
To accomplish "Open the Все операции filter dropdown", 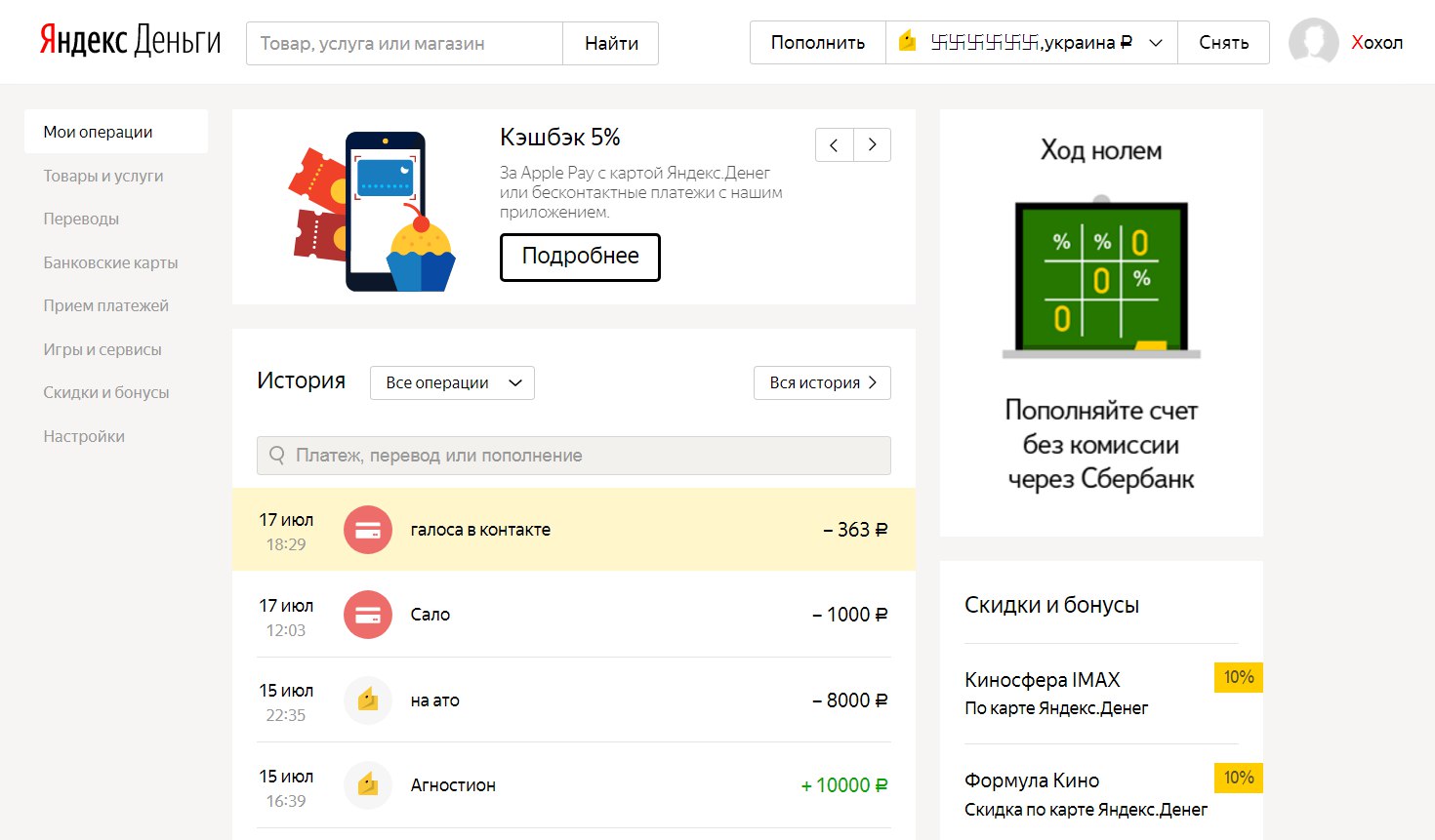I will 452,382.
